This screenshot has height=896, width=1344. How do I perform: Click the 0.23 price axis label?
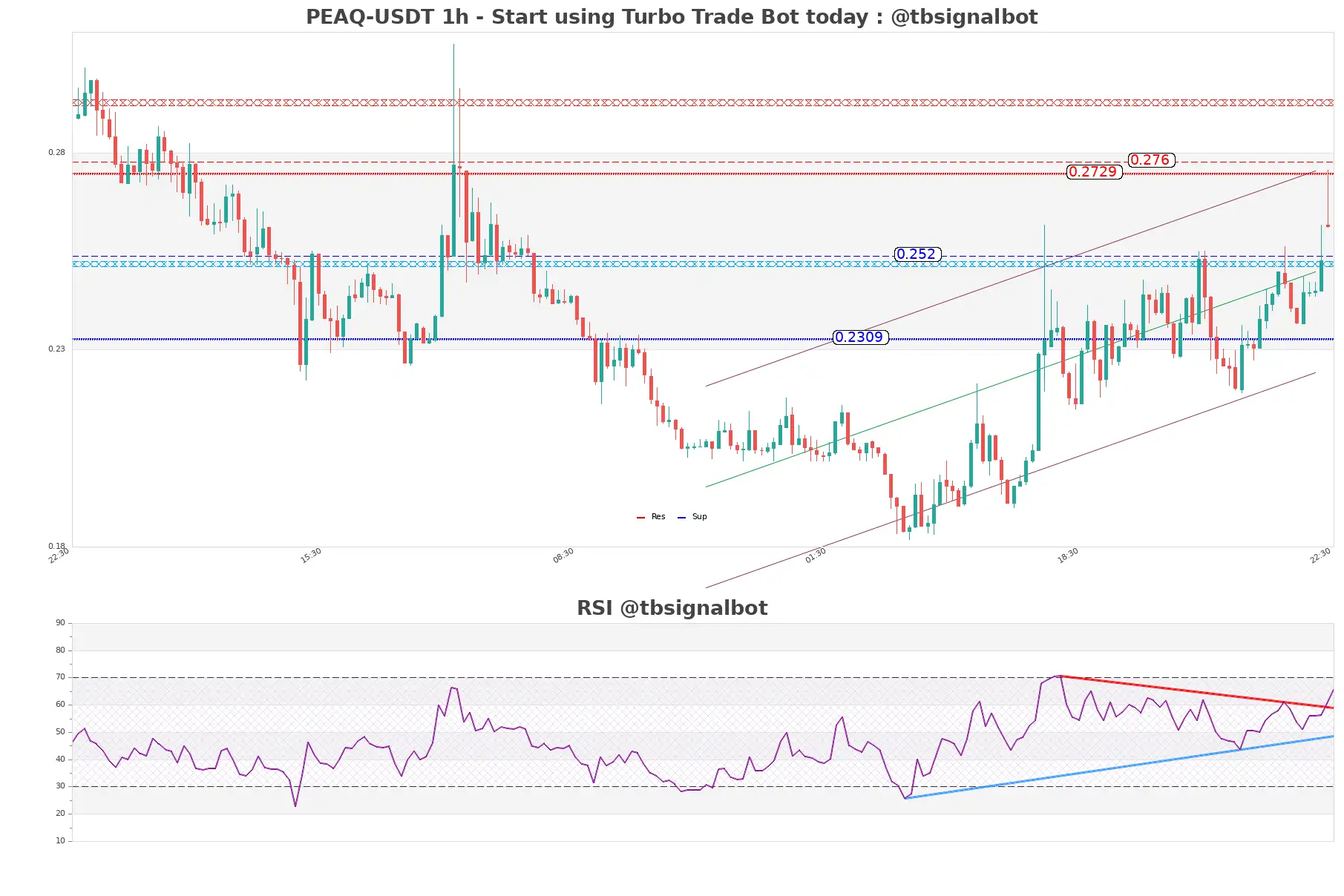click(x=56, y=349)
